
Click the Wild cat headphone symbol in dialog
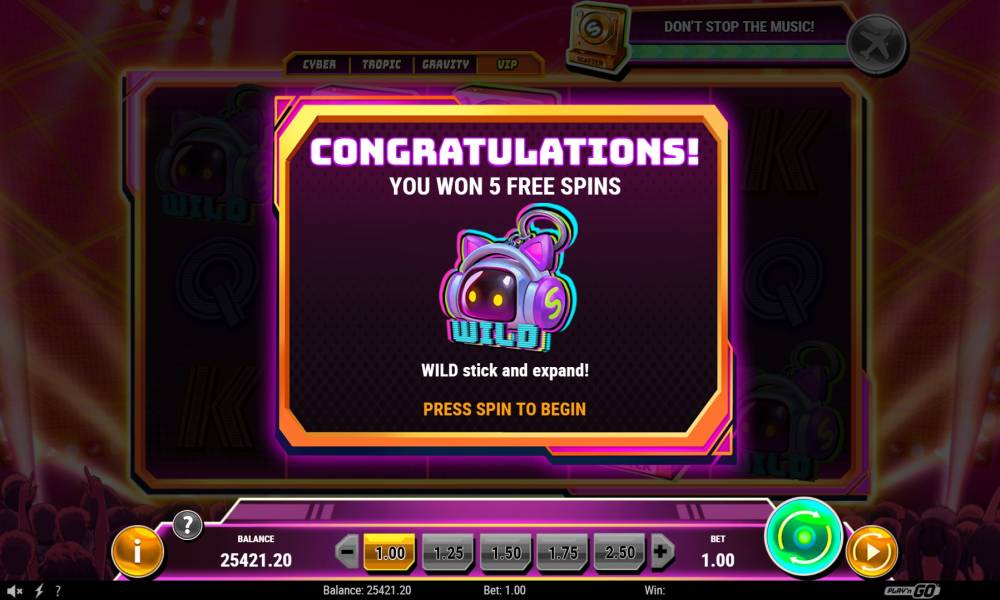pos(507,278)
